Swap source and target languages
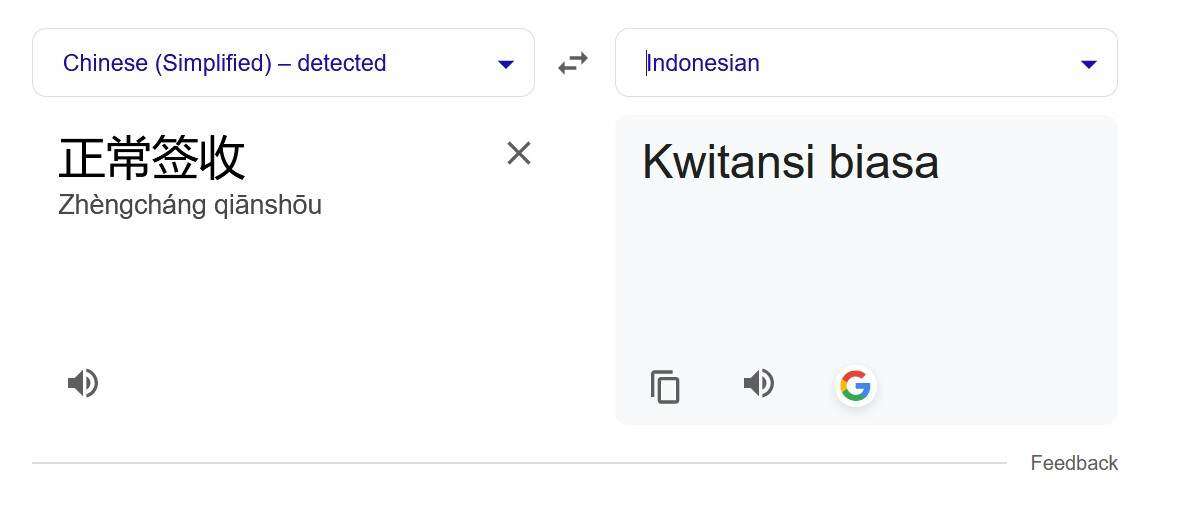The height and width of the screenshot is (507, 1188). point(573,63)
